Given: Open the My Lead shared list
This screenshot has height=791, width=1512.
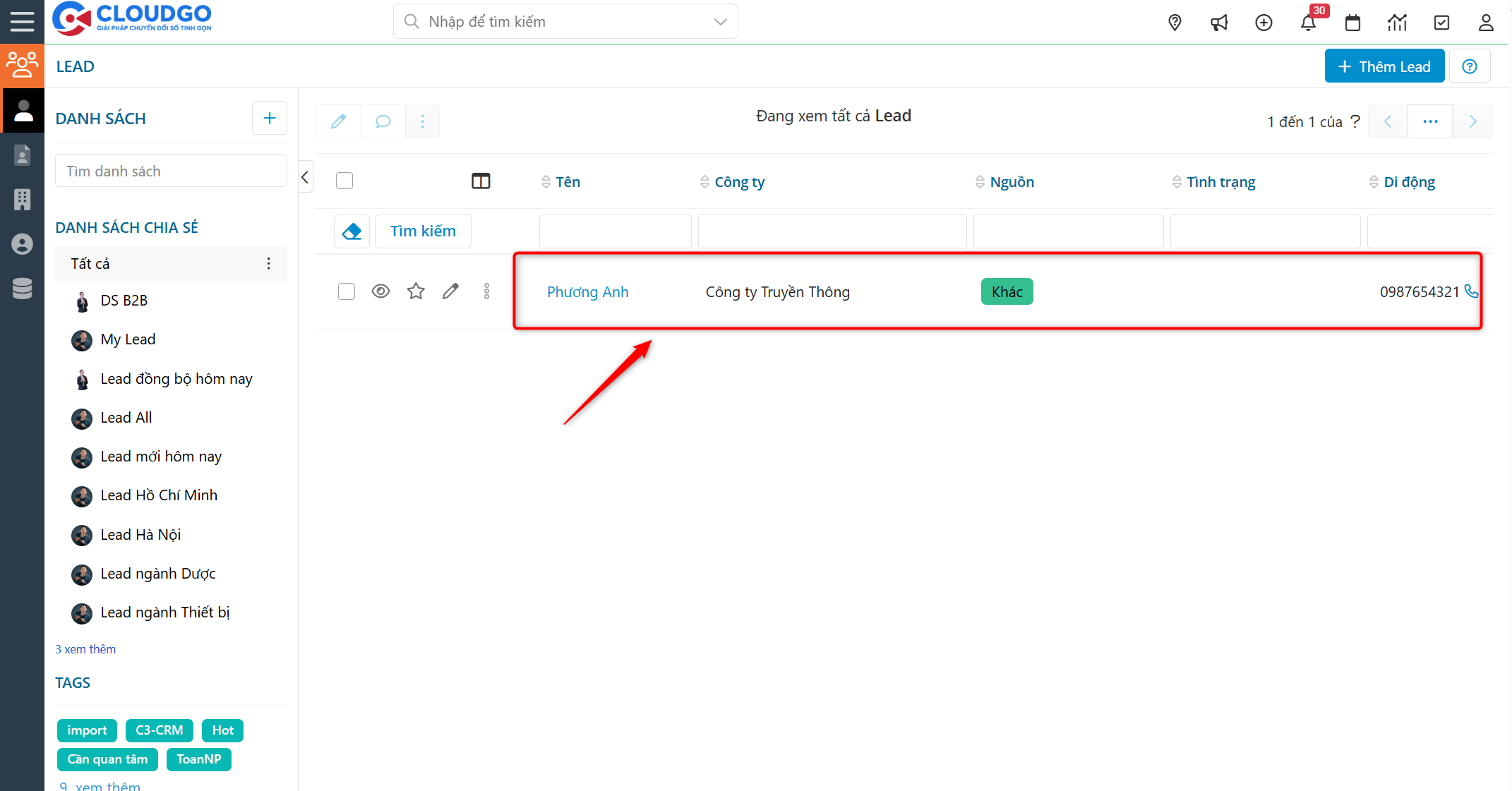Looking at the screenshot, I should click(128, 339).
